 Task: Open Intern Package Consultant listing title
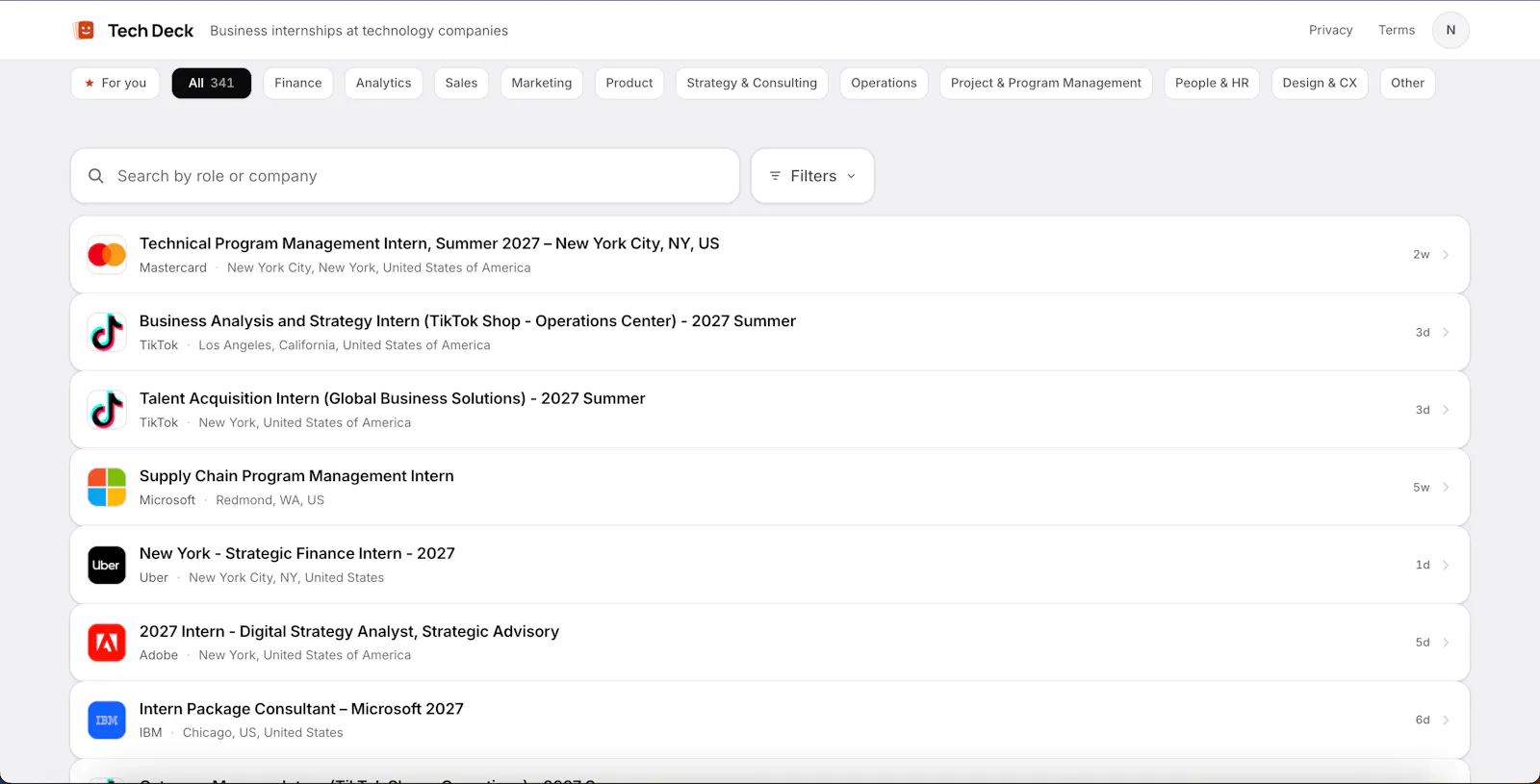pyautogui.click(x=301, y=709)
